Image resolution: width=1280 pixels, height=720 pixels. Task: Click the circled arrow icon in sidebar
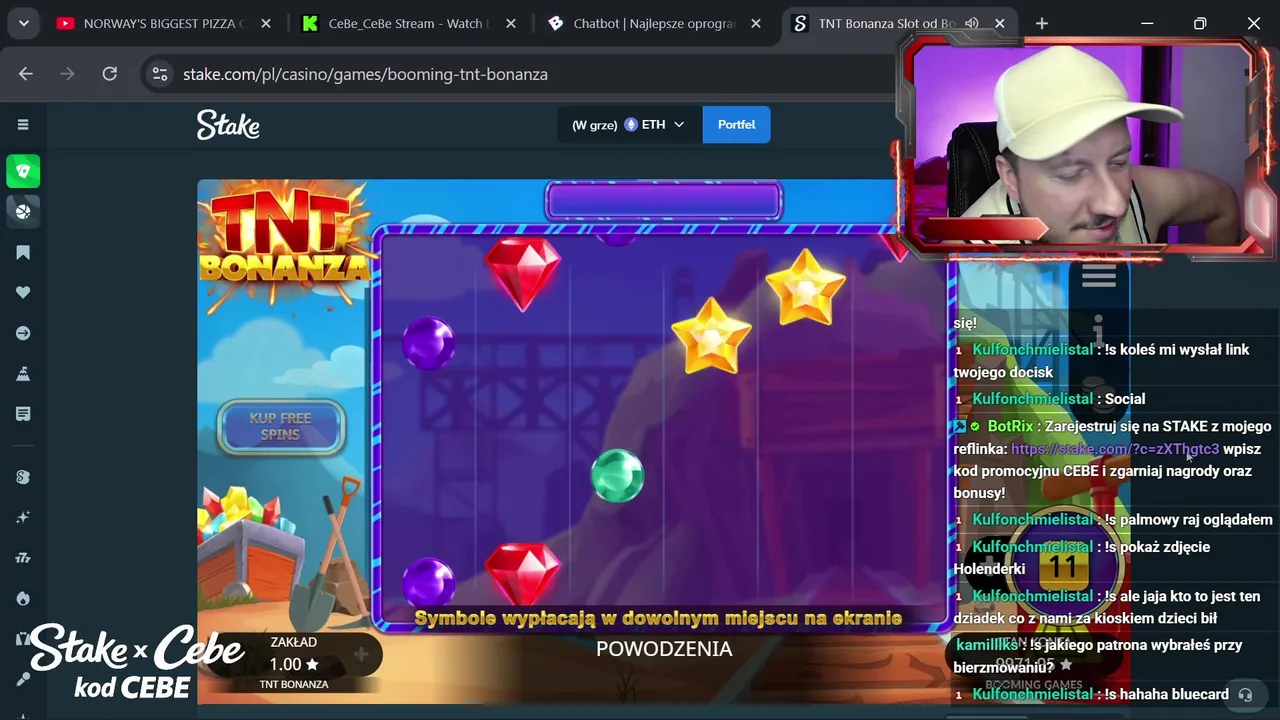[23, 333]
